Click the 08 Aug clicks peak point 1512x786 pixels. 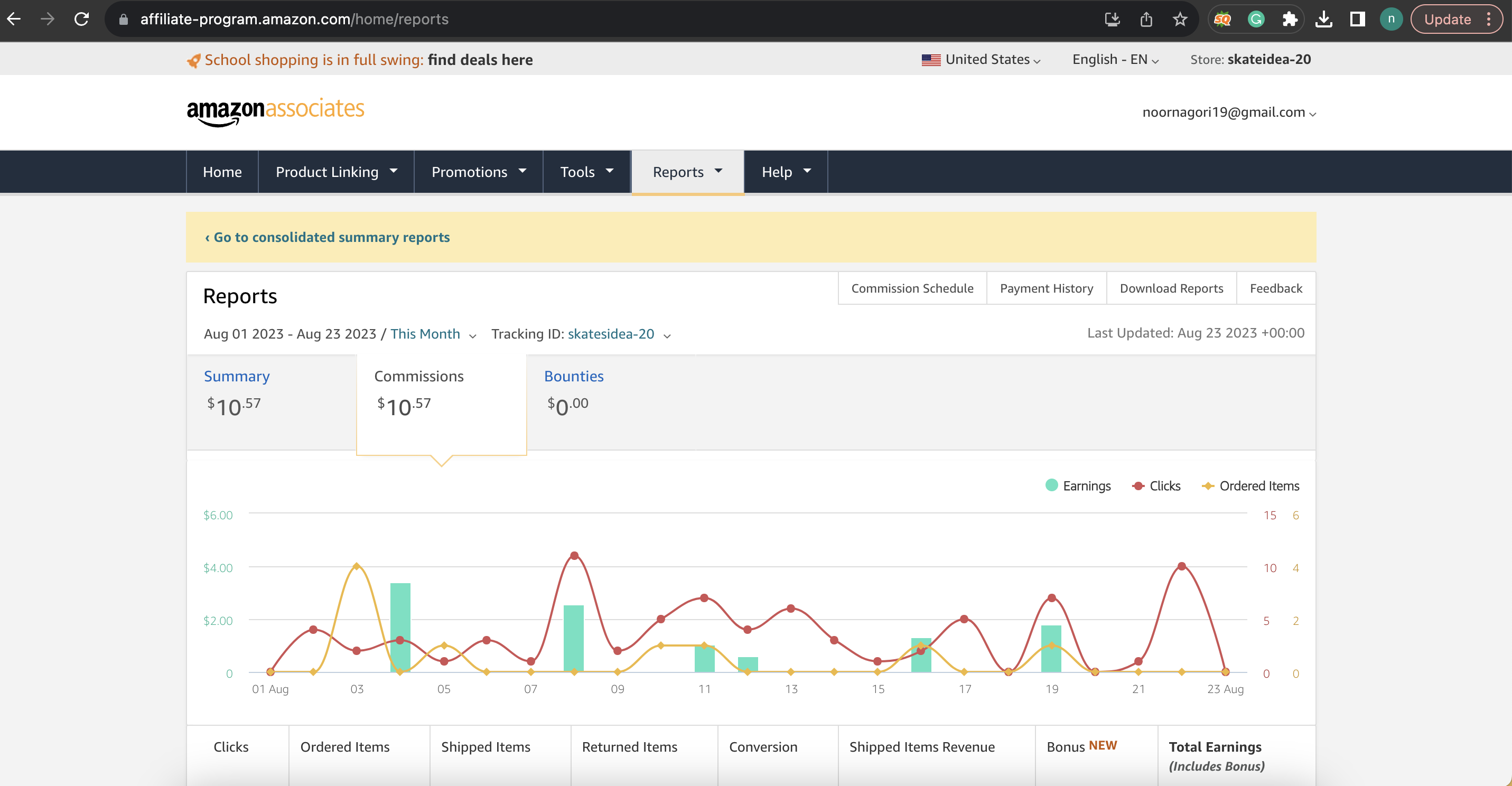tap(574, 555)
